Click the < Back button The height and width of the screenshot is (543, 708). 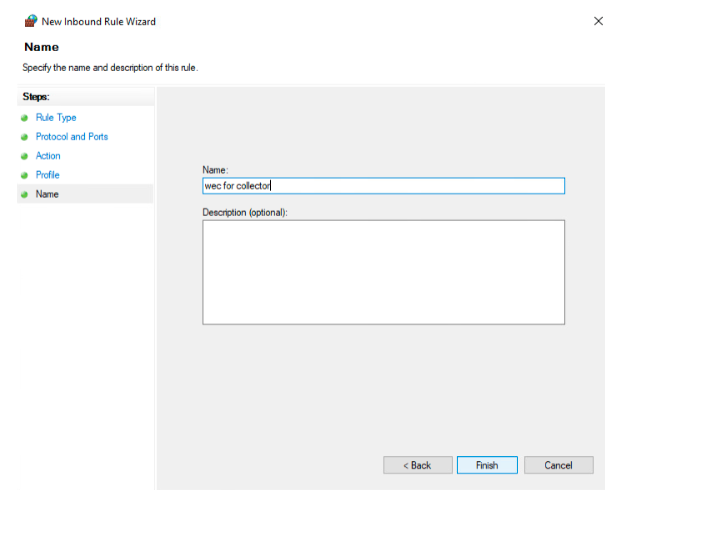tap(418, 465)
